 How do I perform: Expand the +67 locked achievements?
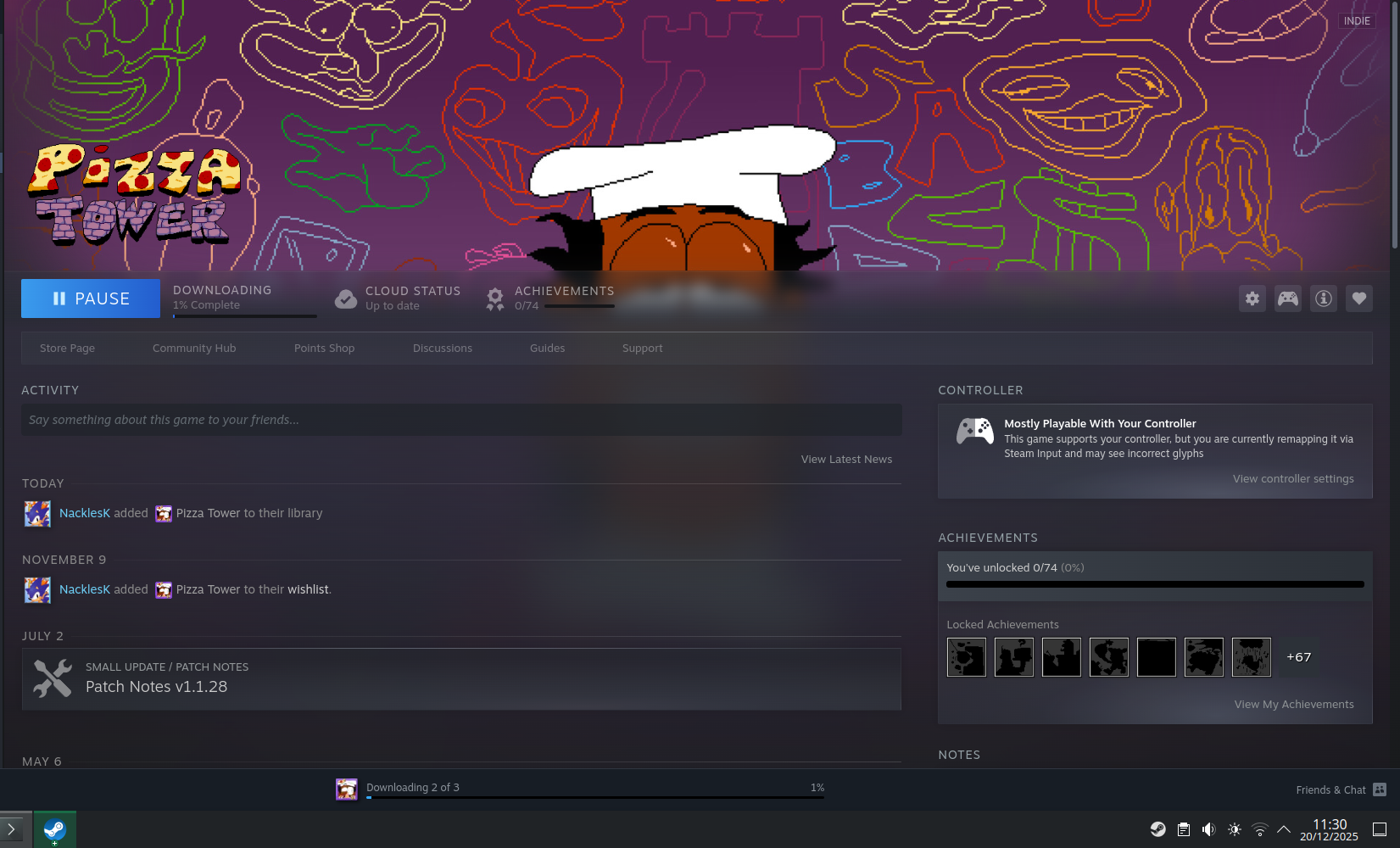coord(1298,657)
